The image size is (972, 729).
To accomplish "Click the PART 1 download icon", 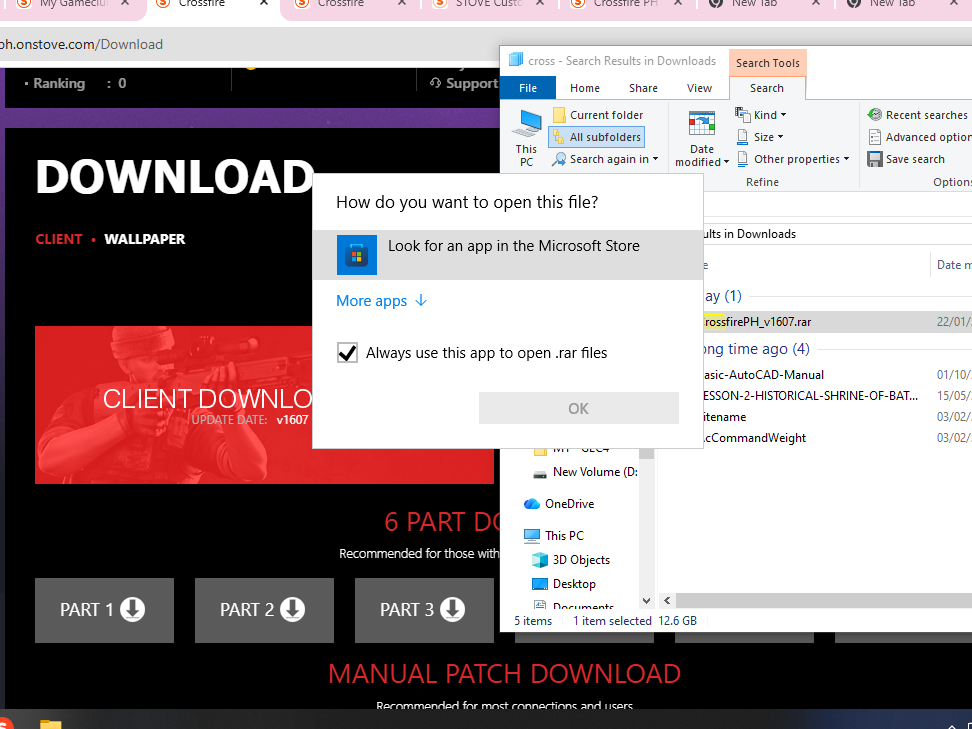I will tap(133, 609).
